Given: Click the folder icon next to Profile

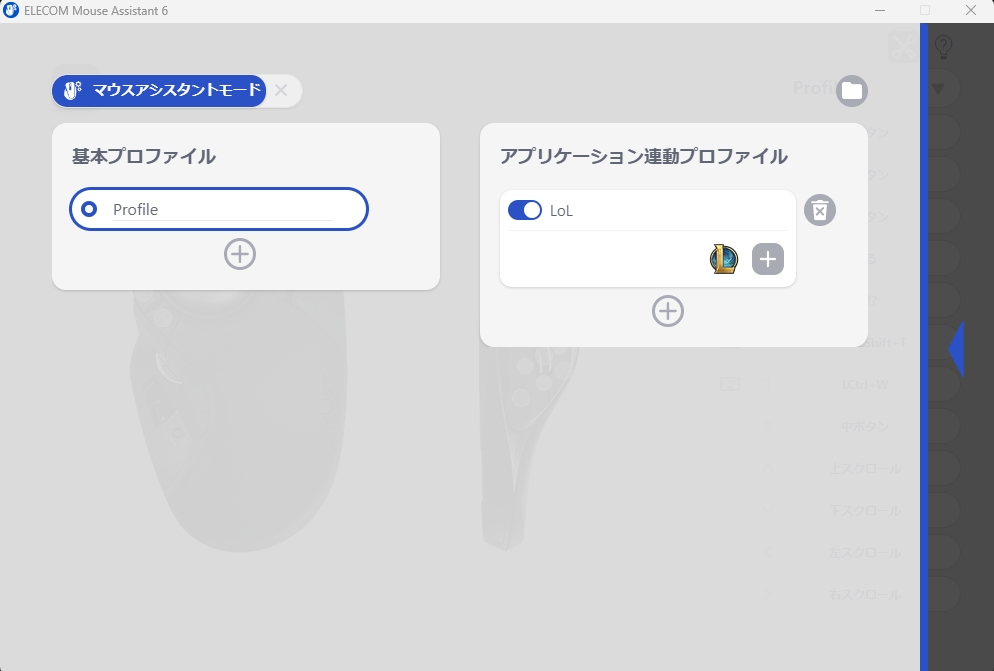Looking at the screenshot, I should [x=850, y=90].
